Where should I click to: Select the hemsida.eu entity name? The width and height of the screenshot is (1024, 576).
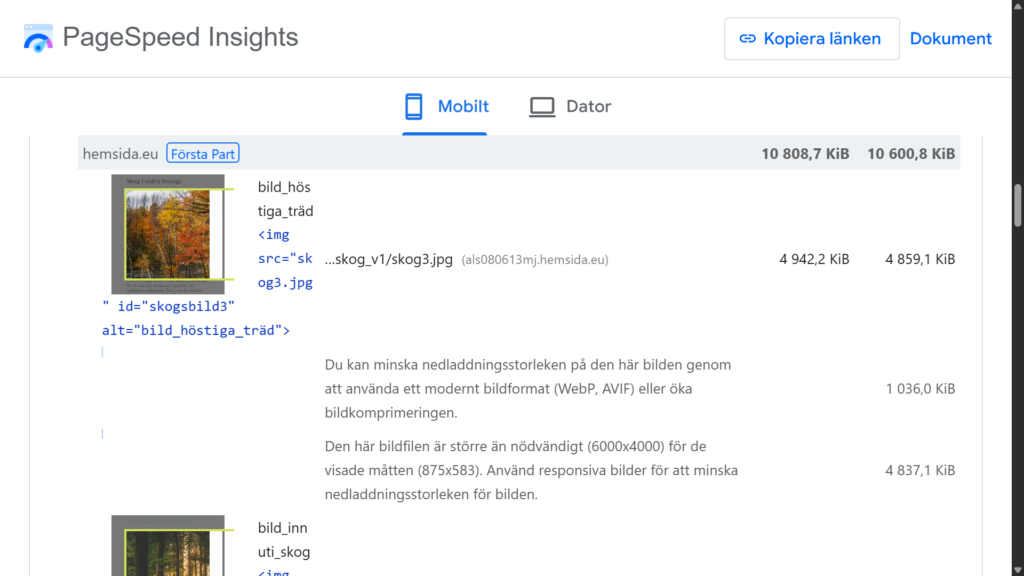pyautogui.click(x=120, y=154)
